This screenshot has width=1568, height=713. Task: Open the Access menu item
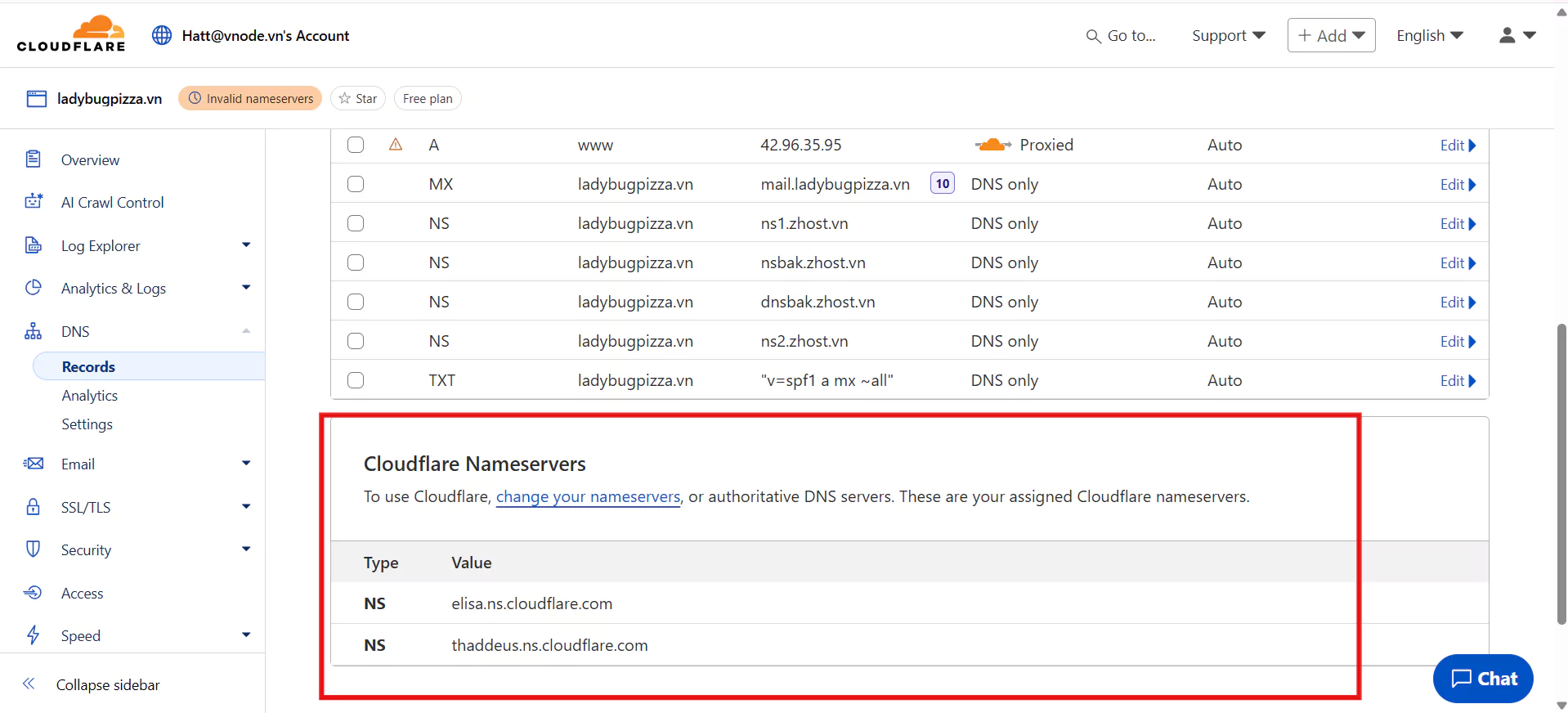[82, 594]
